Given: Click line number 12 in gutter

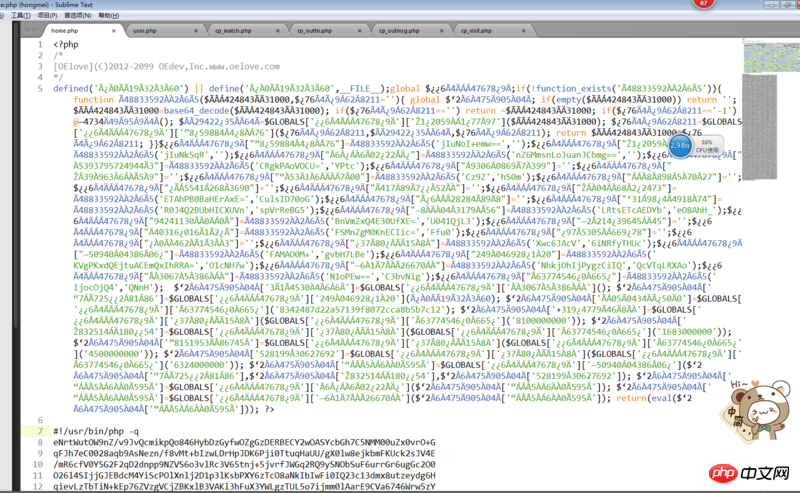Looking at the screenshot, I should click(x=38, y=486).
